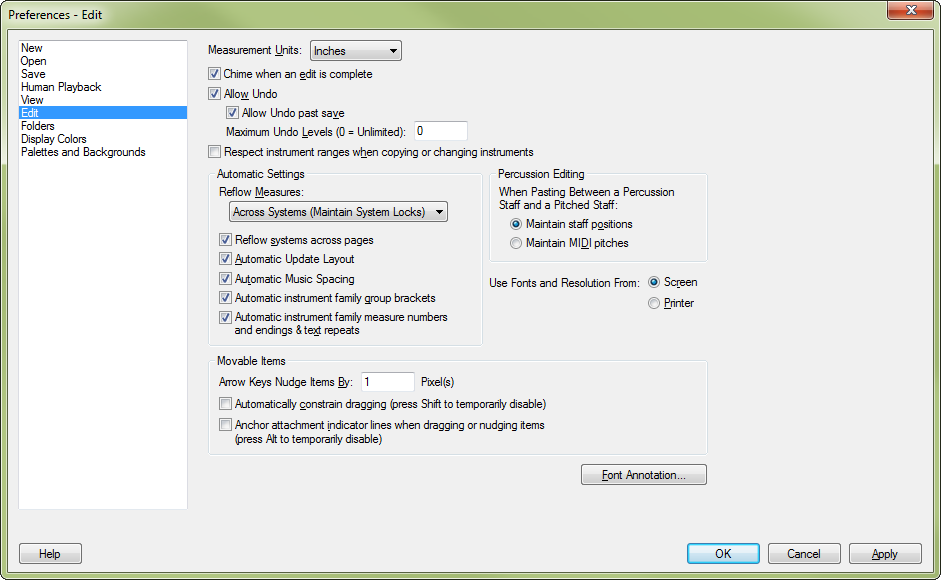Change Reflow Measures from Across Systems option
The height and width of the screenshot is (580, 941).
(x=337, y=212)
